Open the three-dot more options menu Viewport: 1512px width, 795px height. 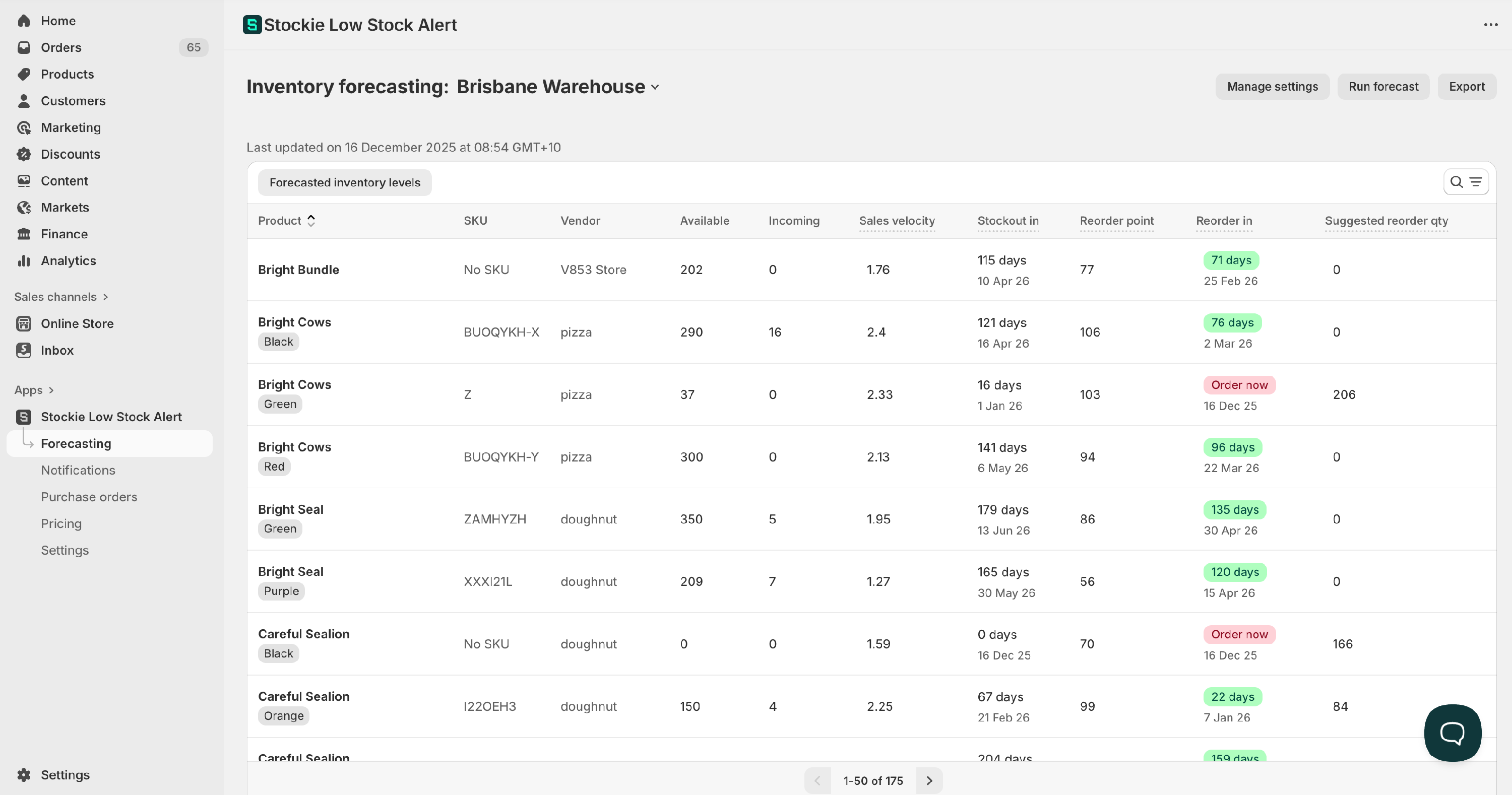tap(1490, 25)
